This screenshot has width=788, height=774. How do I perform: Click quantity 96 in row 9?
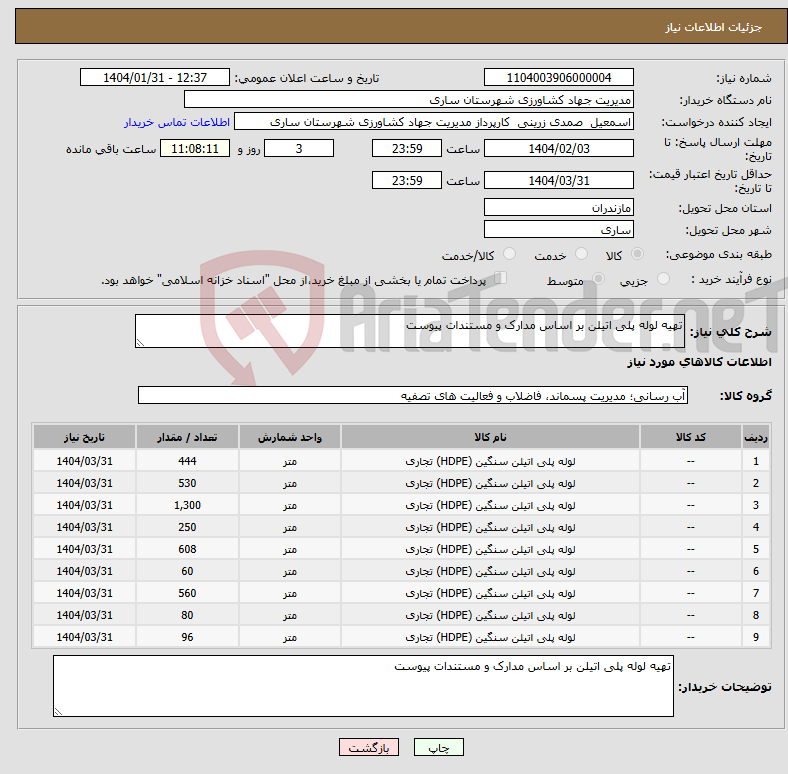click(x=187, y=637)
